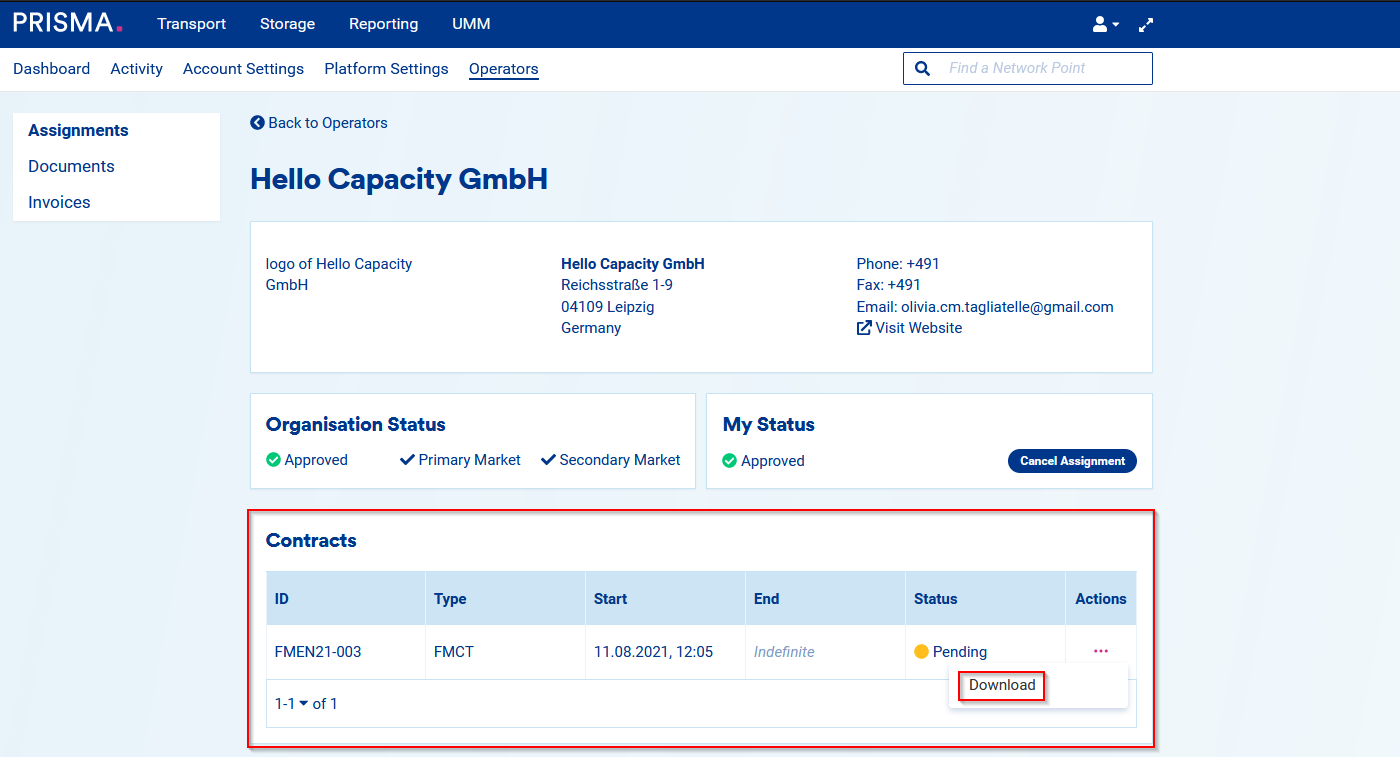Screen dimensions: 1400x757
Task: Expand the 1-1 pagination dropdown
Action: pos(303,704)
